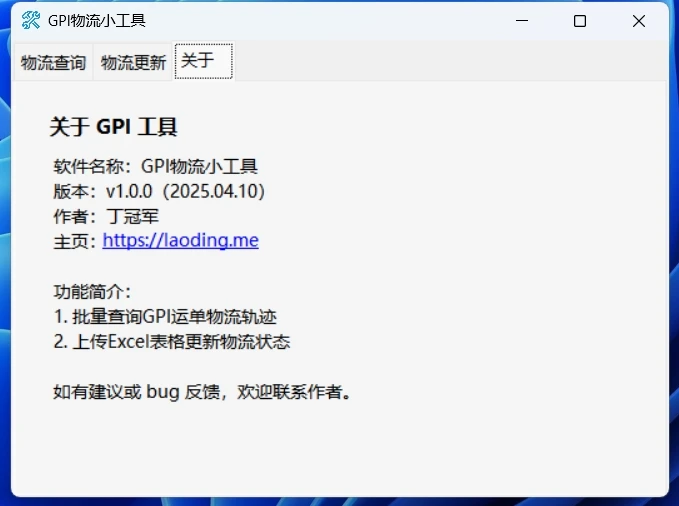Click the author line 作者：丁冠军
Screen dimensions: 679x506
coord(106,216)
